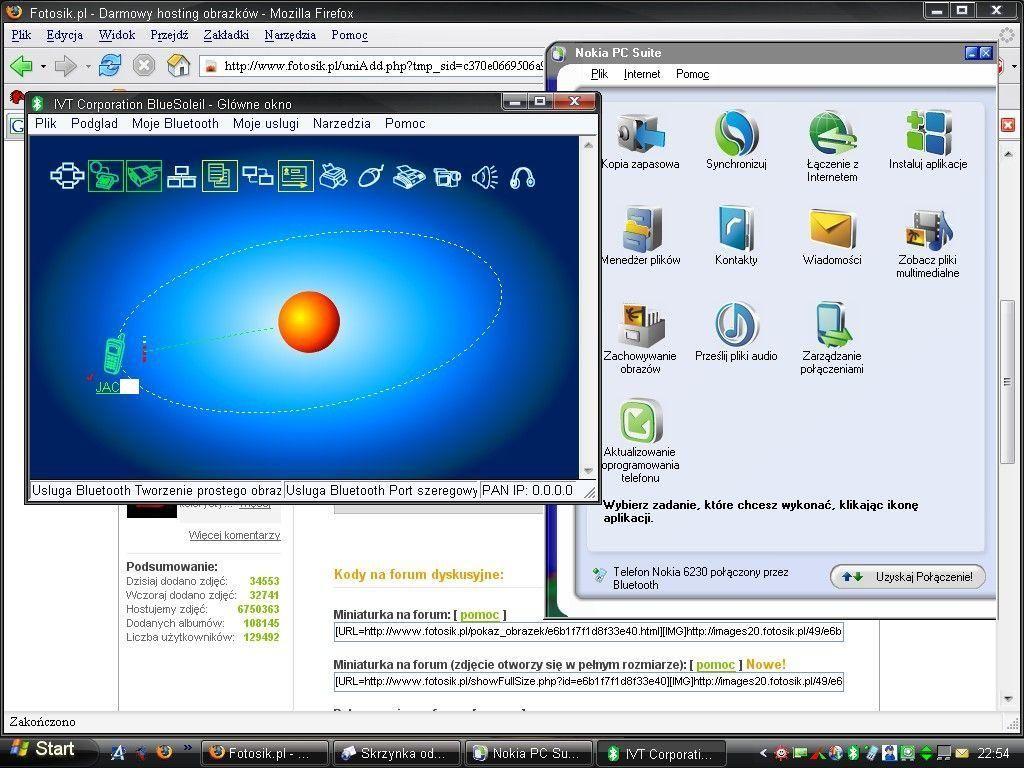The image size is (1024, 768).
Task: Select the Object Push business card icon
Action: (x=295, y=176)
